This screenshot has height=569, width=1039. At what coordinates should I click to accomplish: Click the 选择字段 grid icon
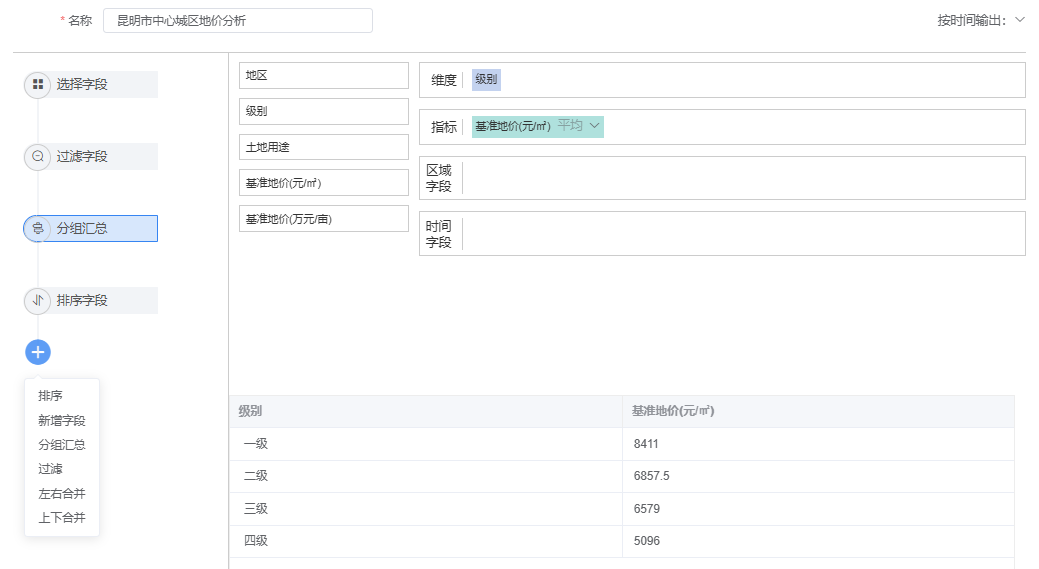[x=38, y=85]
